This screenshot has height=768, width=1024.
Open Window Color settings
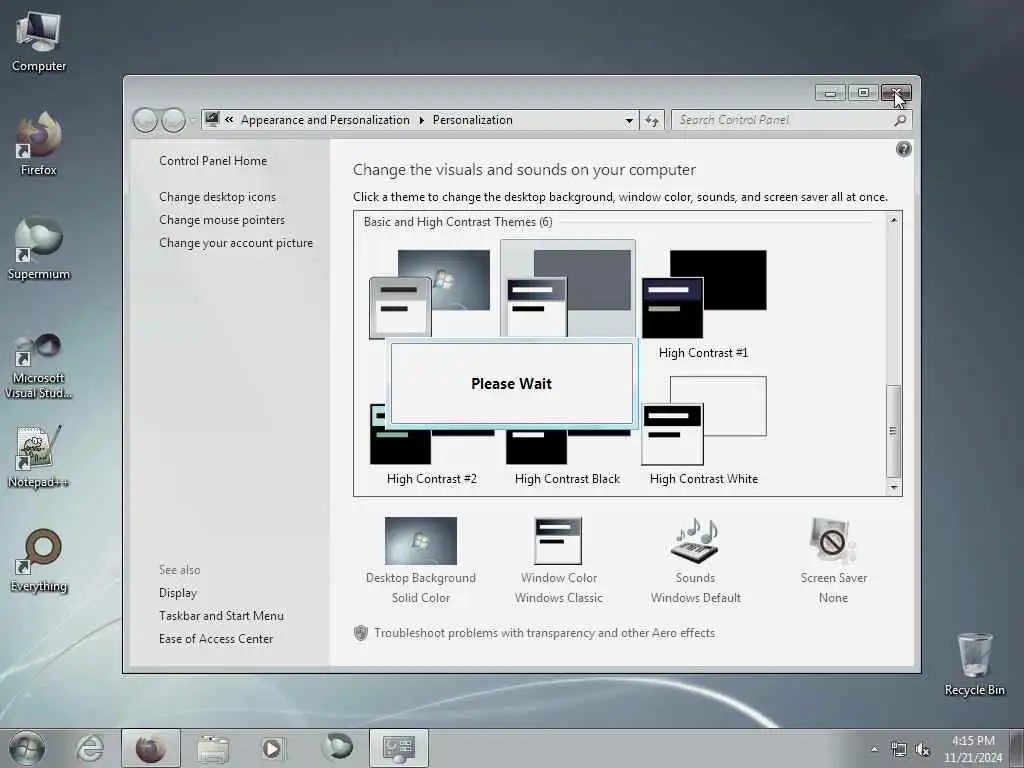(558, 560)
